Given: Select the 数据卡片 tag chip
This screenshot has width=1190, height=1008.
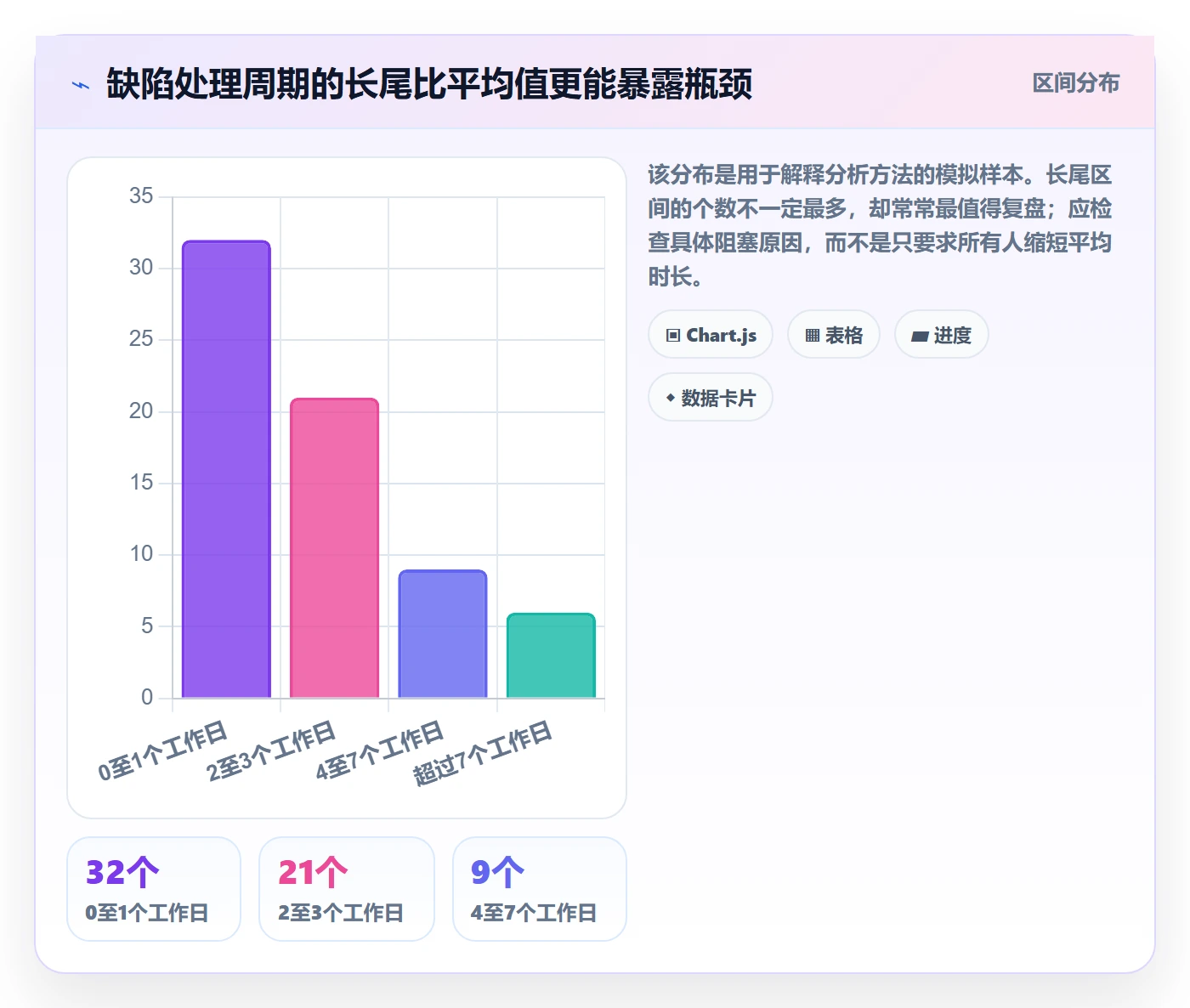Looking at the screenshot, I should click(x=711, y=398).
